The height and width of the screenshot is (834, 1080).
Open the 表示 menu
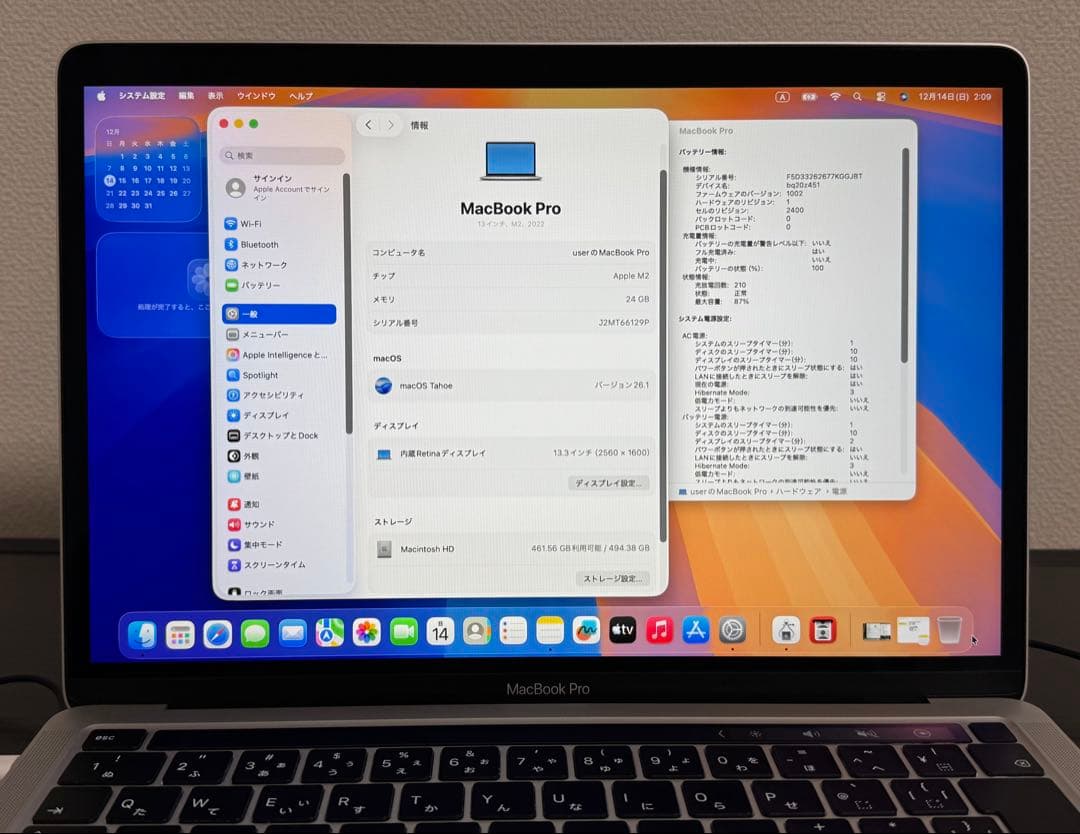tap(215, 96)
